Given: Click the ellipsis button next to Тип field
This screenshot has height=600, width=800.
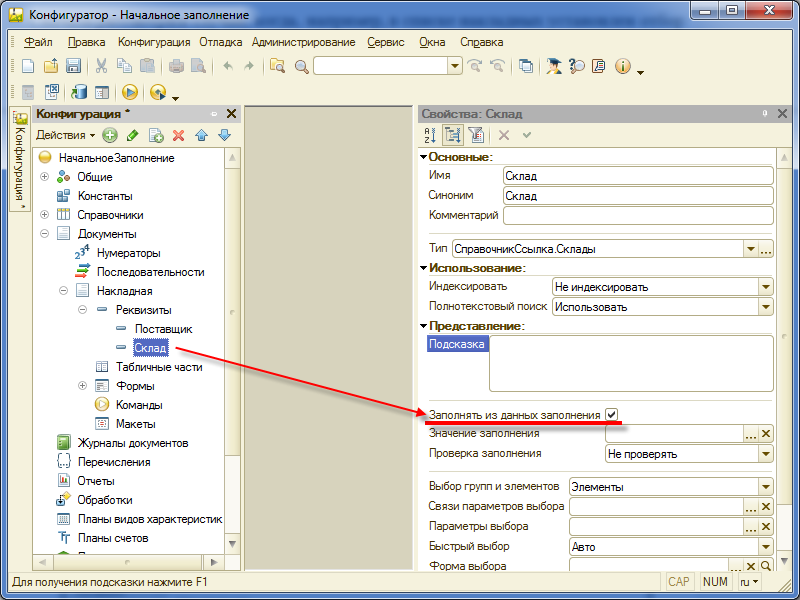Looking at the screenshot, I should click(x=766, y=249).
